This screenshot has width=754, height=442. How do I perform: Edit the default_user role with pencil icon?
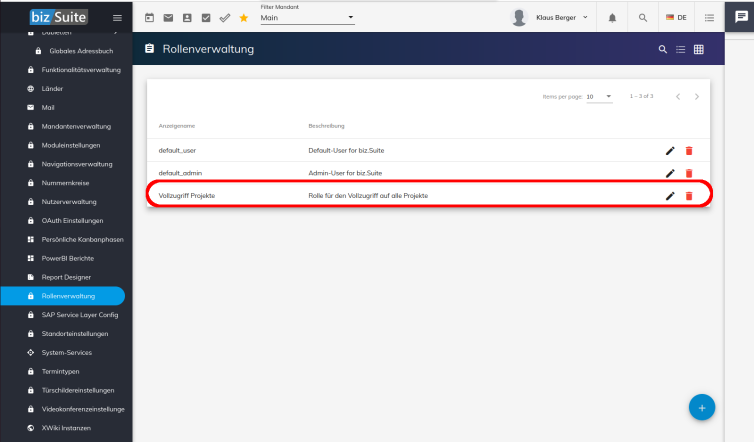click(670, 151)
